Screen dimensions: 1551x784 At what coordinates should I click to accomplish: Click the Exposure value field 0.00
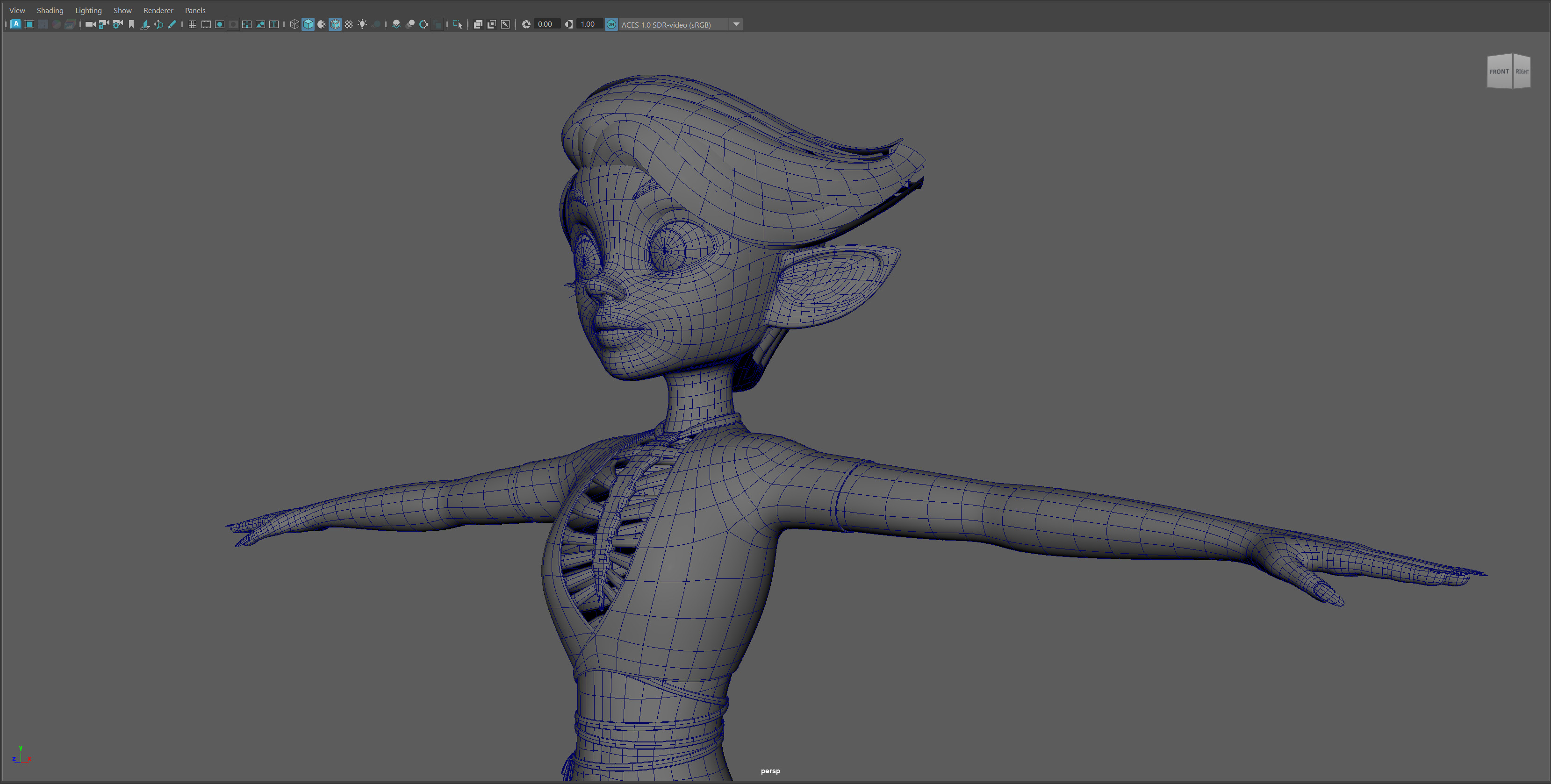click(547, 24)
